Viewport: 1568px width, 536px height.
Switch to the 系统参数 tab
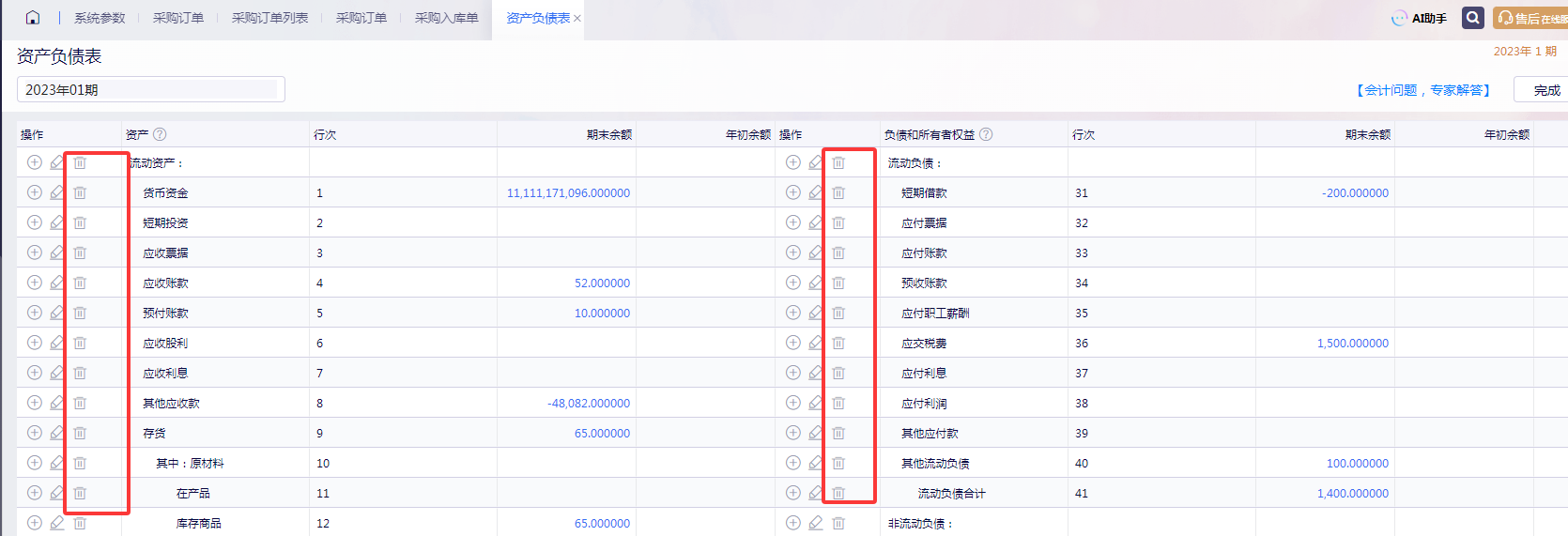tap(100, 18)
